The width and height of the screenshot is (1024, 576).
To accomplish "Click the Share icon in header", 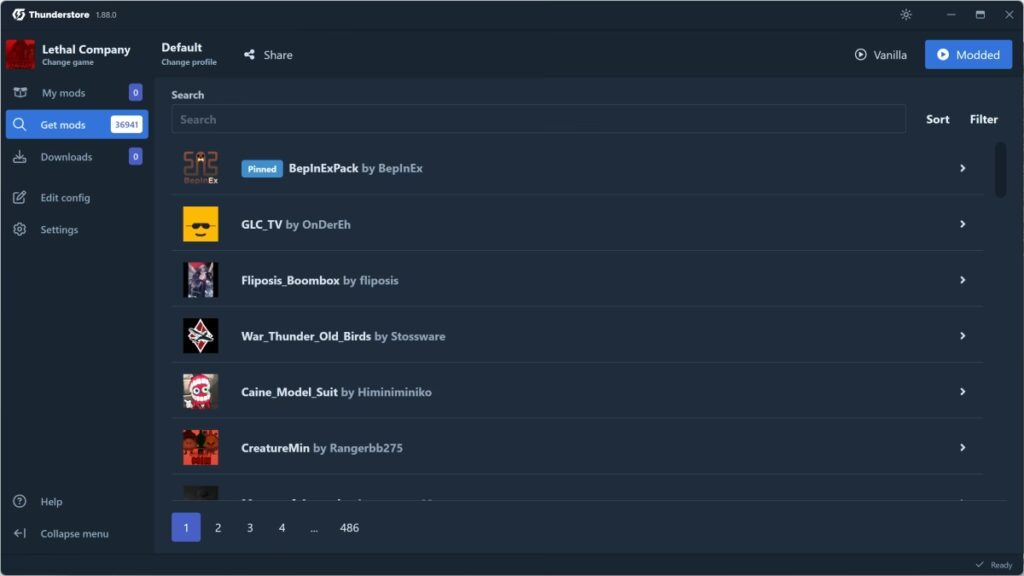I will click(249, 55).
